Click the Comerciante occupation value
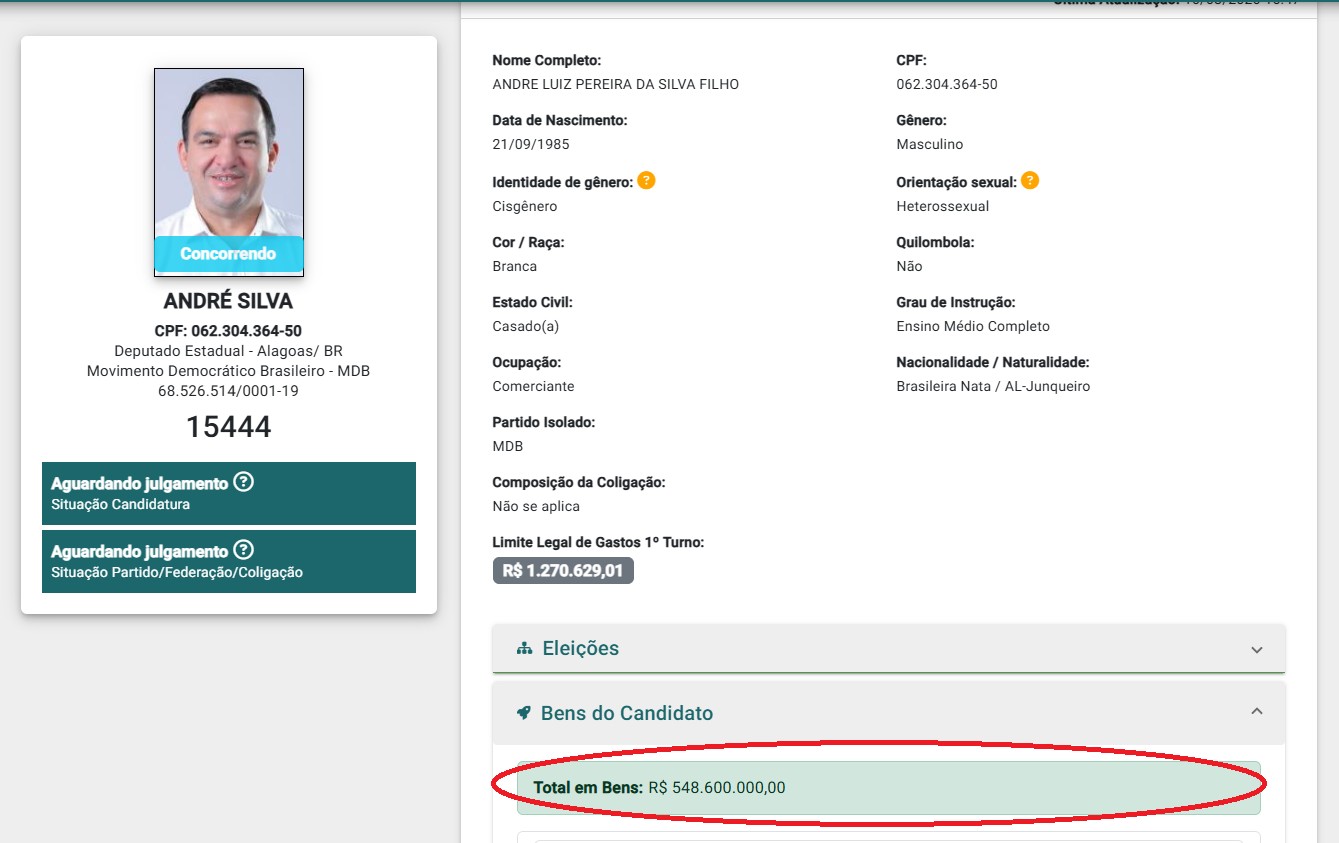The height and width of the screenshot is (843, 1339). 534,387
